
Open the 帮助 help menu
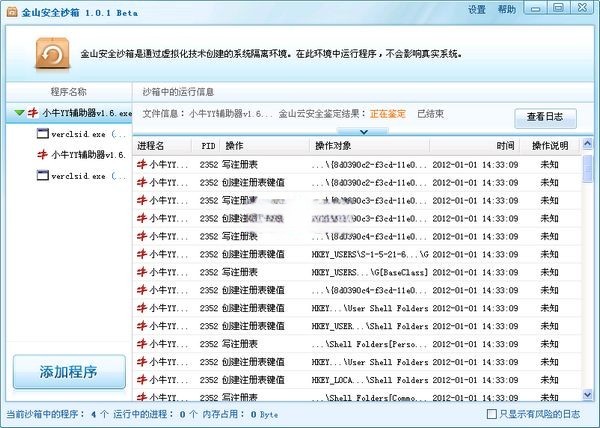coord(507,9)
